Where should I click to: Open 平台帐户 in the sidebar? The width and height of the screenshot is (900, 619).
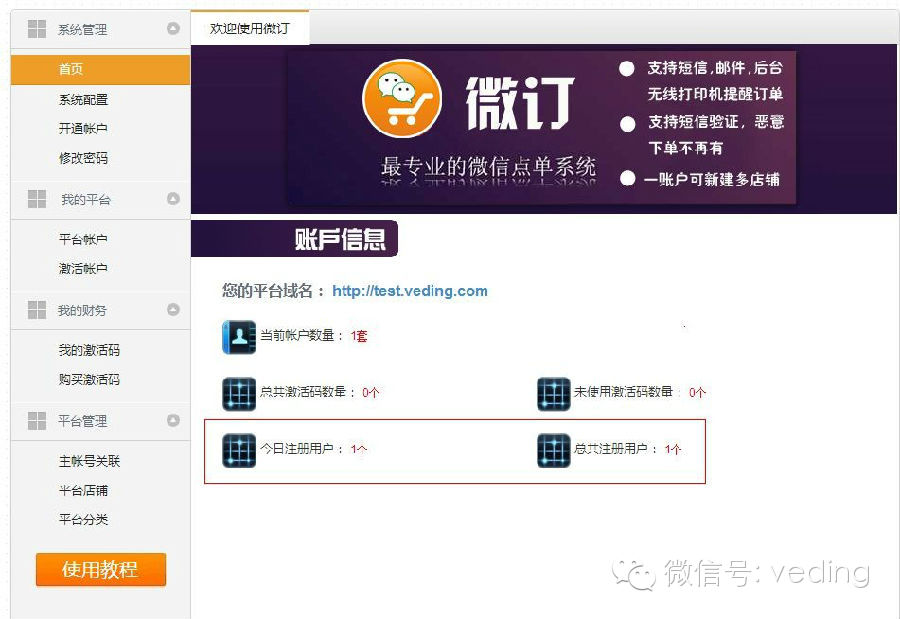[x=83, y=239]
